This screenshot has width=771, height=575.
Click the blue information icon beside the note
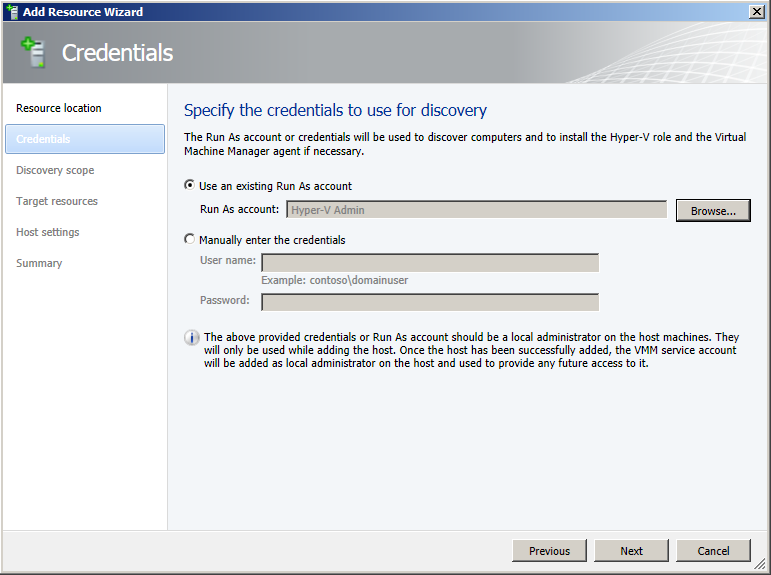pyautogui.click(x=192, y=338)
